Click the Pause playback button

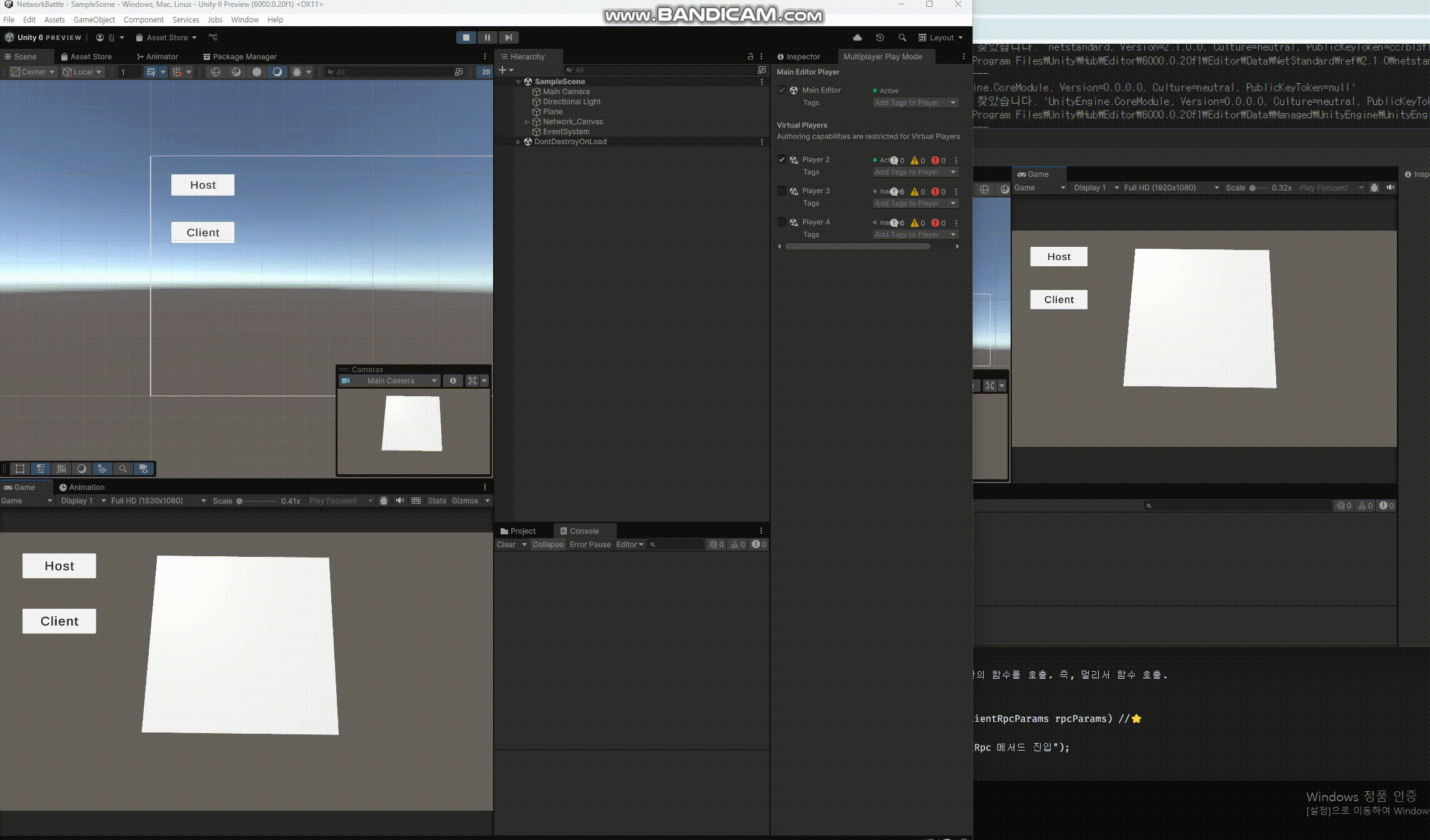pyautogui.click(x=487, y=37)
